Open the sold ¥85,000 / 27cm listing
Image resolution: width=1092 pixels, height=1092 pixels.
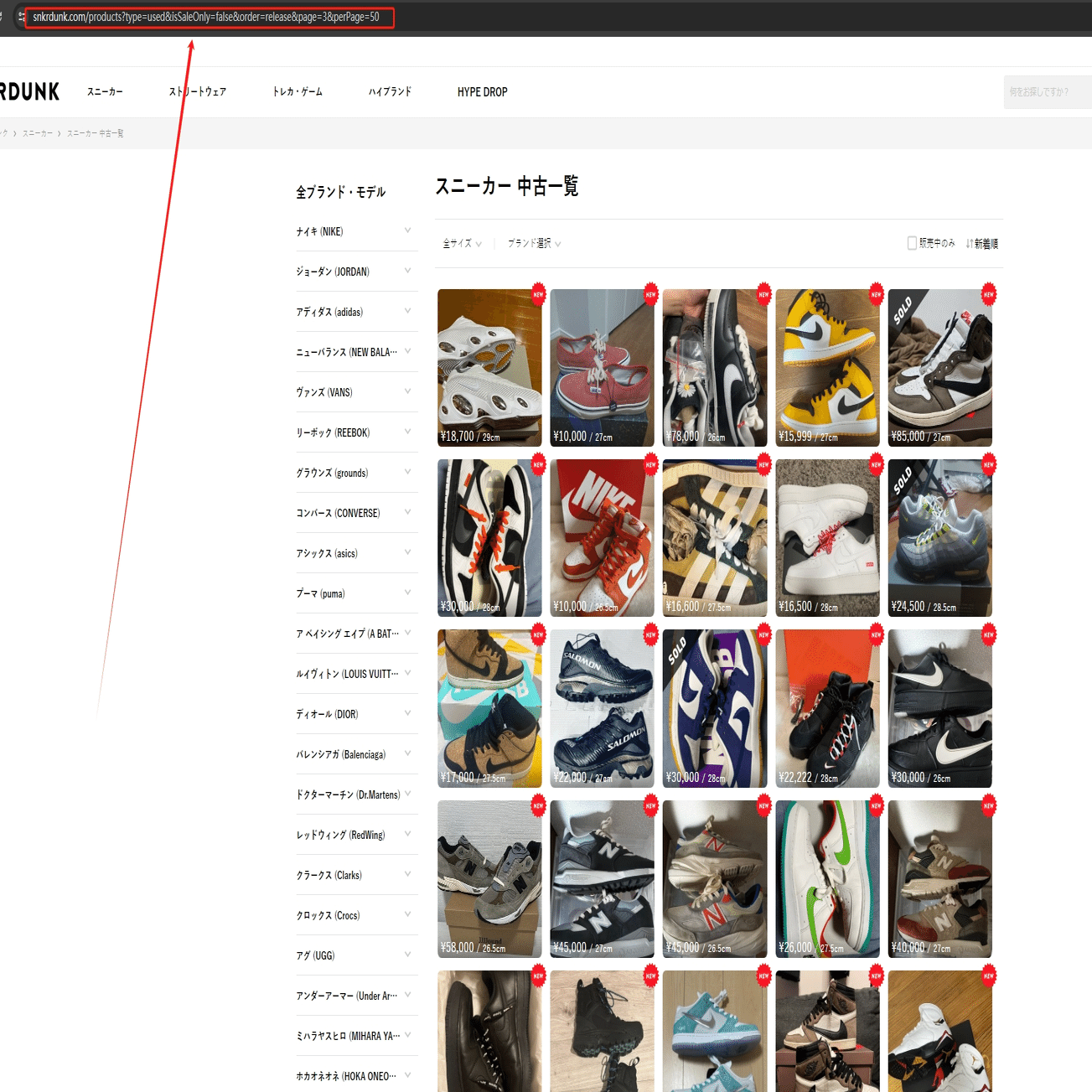[939, 368]
